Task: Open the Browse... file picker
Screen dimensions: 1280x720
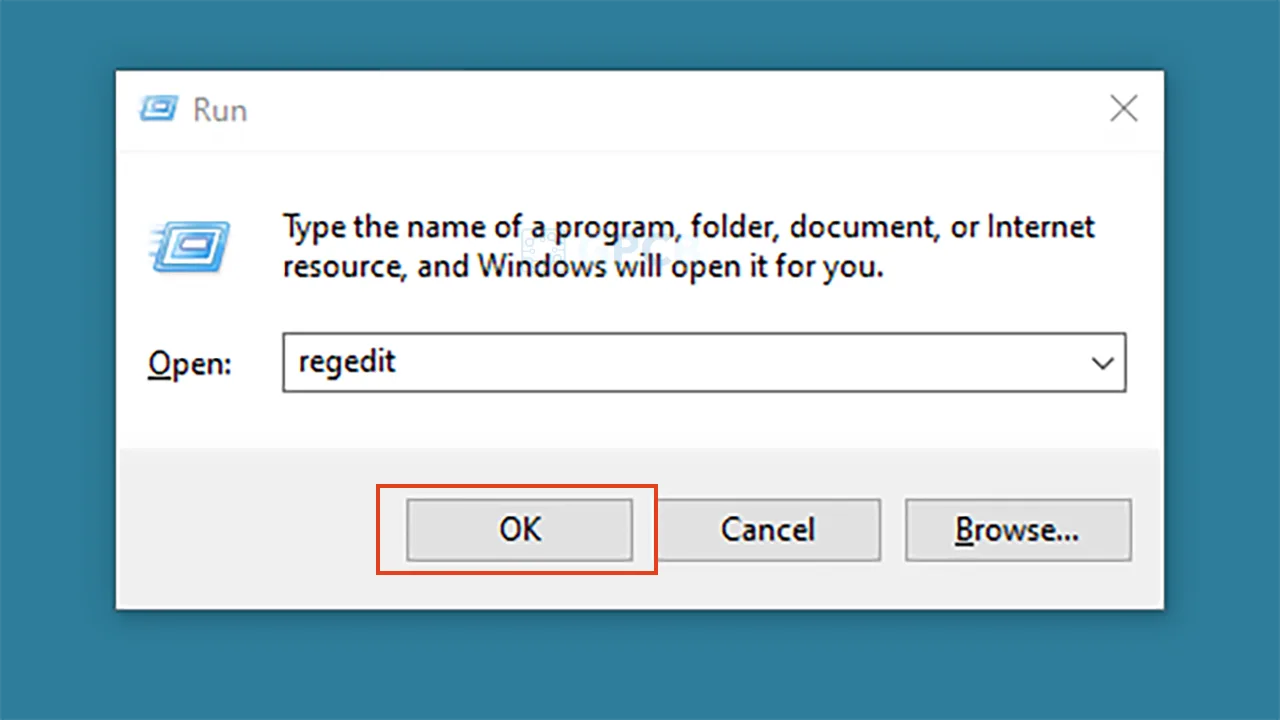Action: click(x=1018, y=529)
